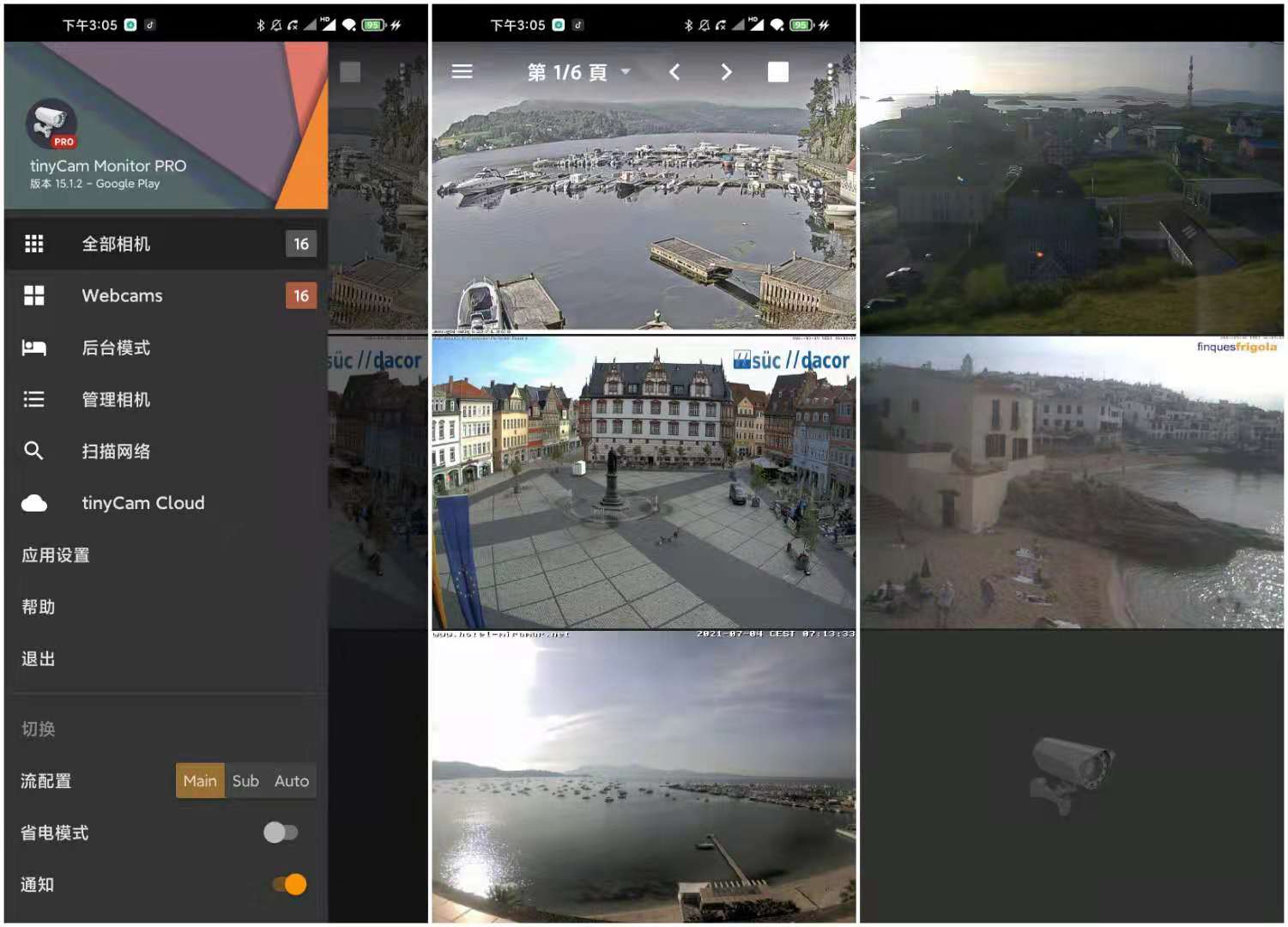The image size is (1288, 927).
Task: Go to the next camera page
Action: pos(726,72)
